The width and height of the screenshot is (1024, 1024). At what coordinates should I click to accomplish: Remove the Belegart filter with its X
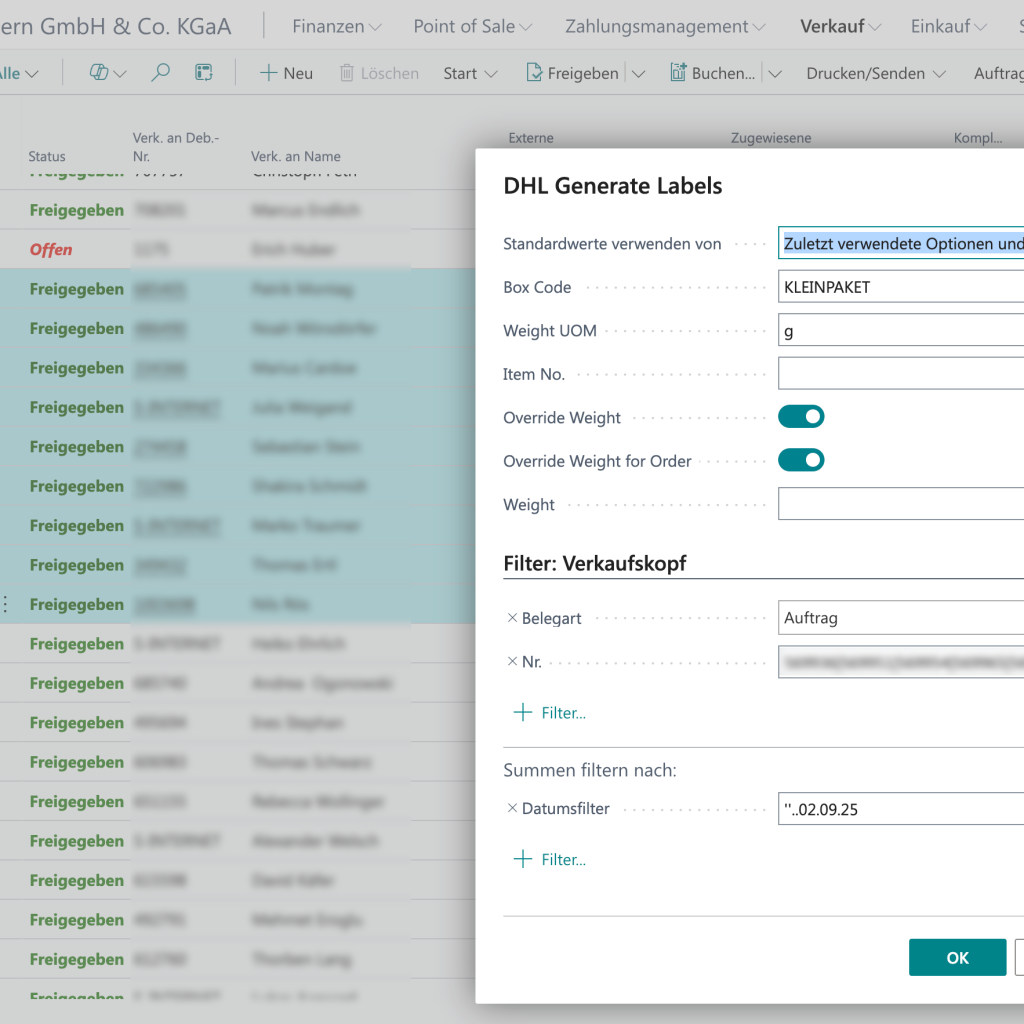click(x=512, y=618)
